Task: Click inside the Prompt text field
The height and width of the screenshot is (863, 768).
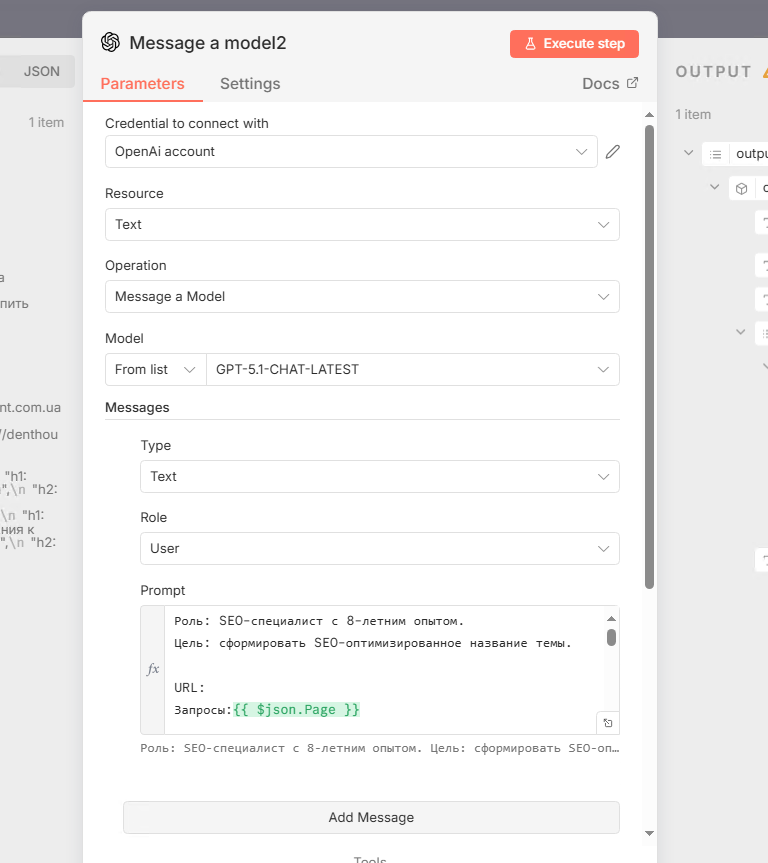Action: [385, 669]
